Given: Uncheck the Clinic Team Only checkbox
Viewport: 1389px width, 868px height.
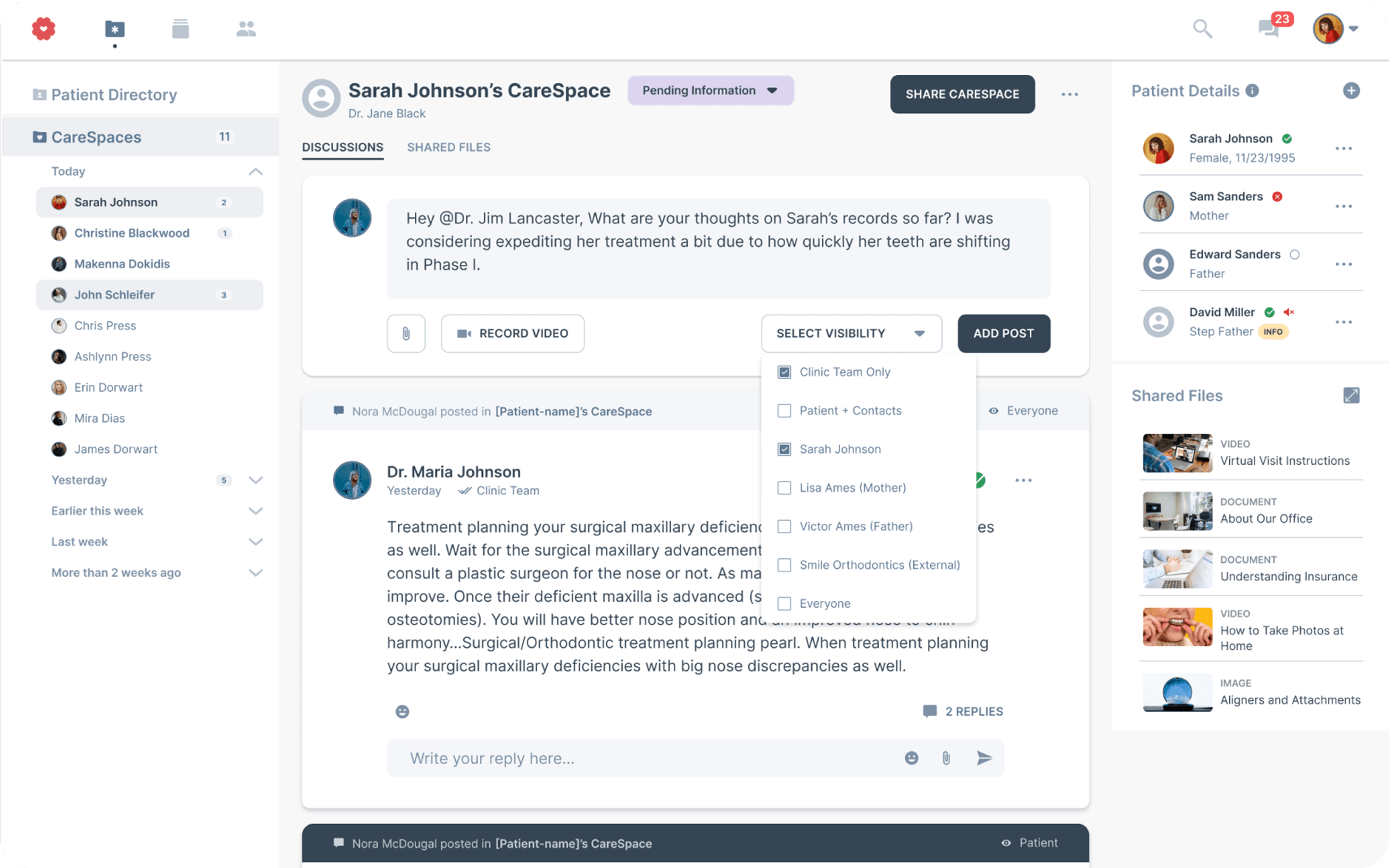Looking at the screenshot, I should [784, 372].
